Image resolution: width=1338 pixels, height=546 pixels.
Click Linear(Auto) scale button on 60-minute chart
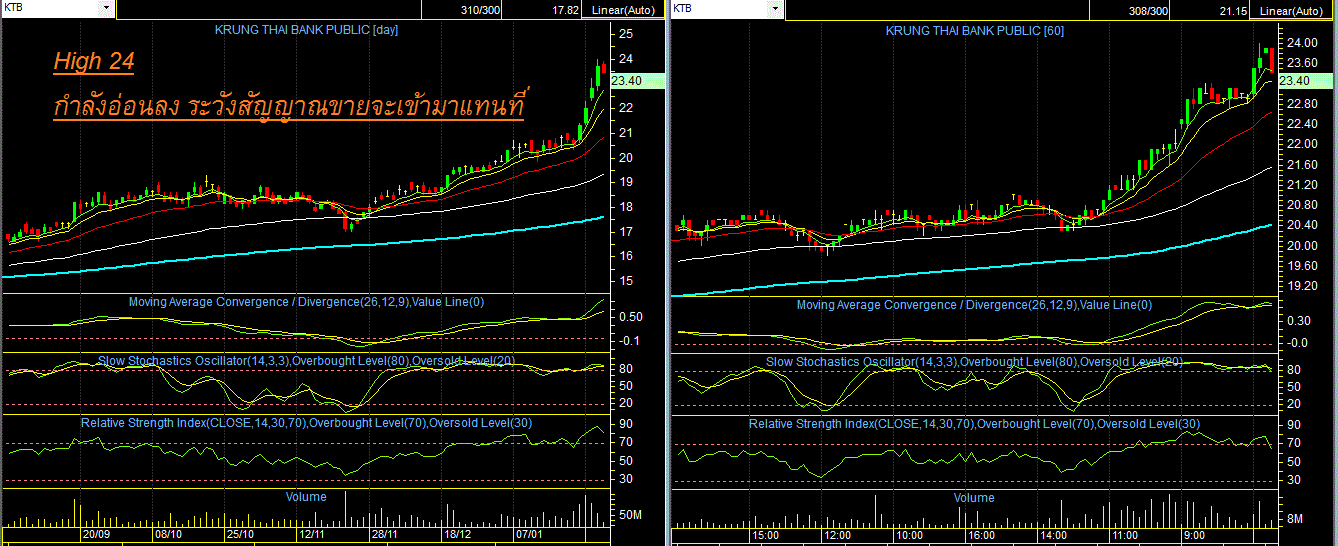click(1291, 10)
